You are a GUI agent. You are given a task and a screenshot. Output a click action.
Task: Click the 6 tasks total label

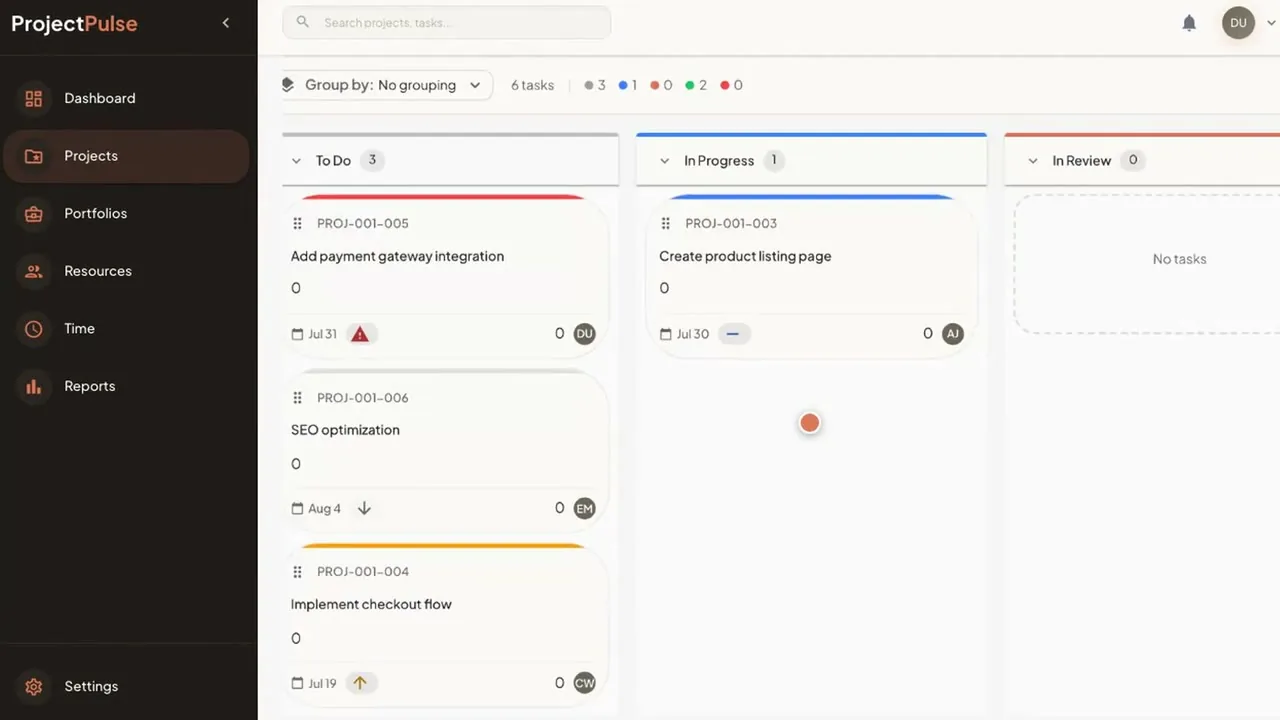pyautogui.click(x=532, y=85)
